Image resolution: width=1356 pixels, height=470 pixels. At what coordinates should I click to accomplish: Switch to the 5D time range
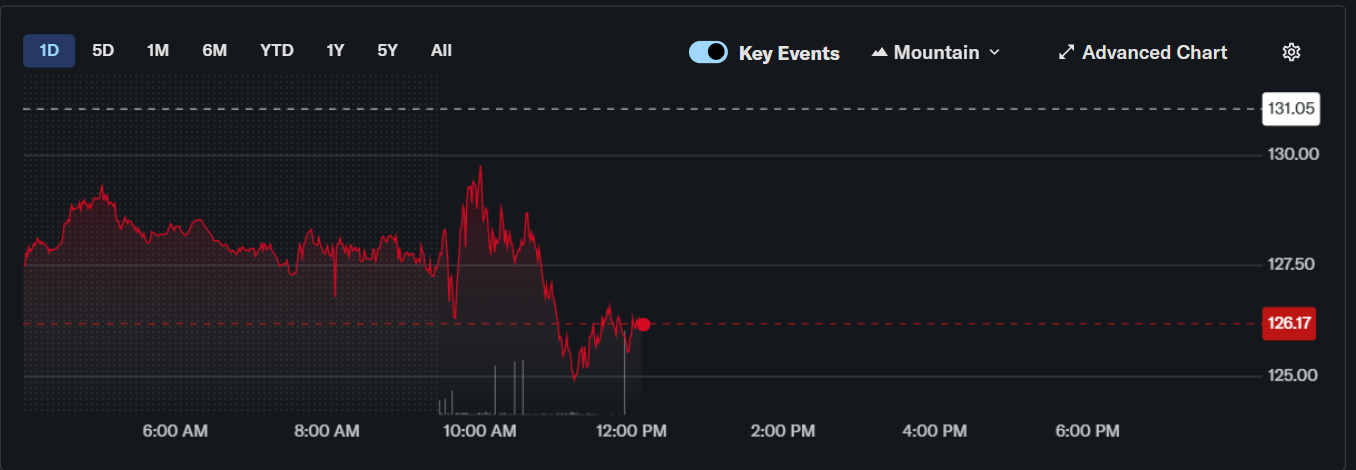(x=103, y=50)
